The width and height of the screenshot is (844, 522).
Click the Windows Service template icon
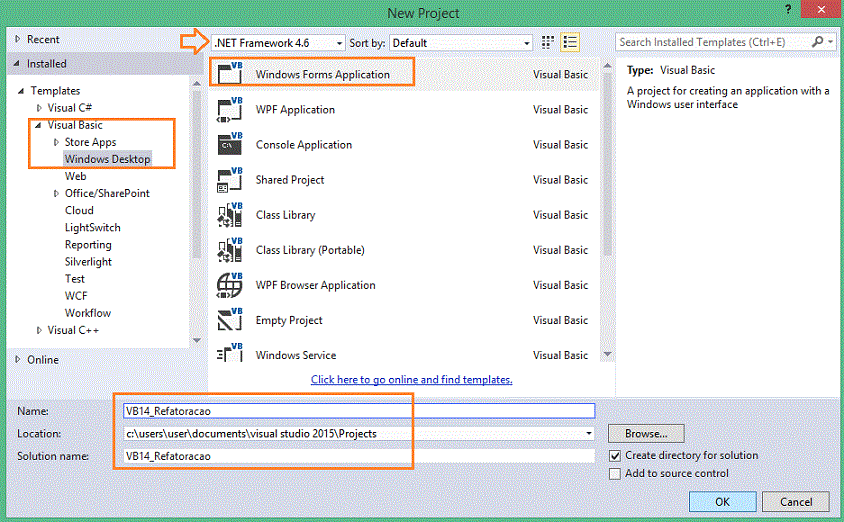pos(230,354)
